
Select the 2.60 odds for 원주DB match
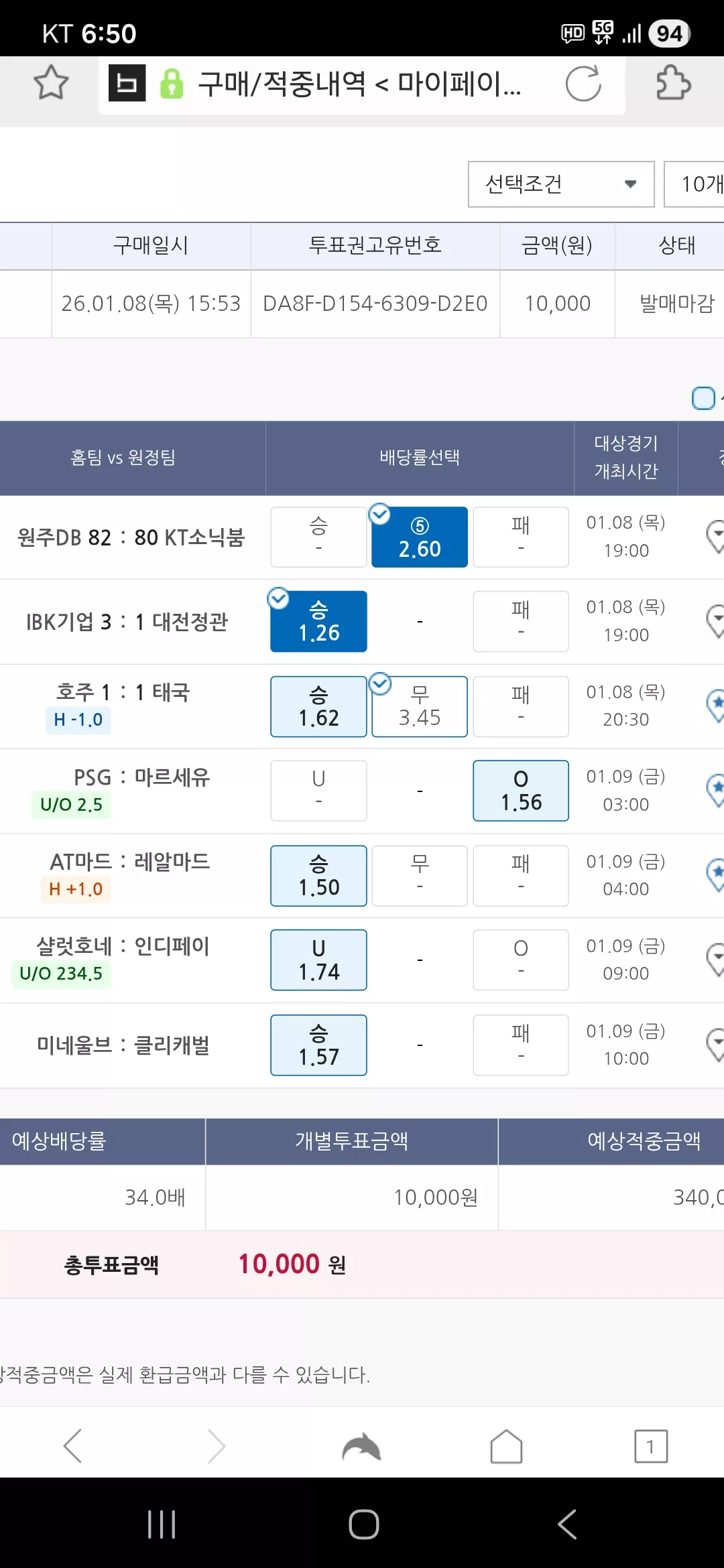tap(420, 537)
